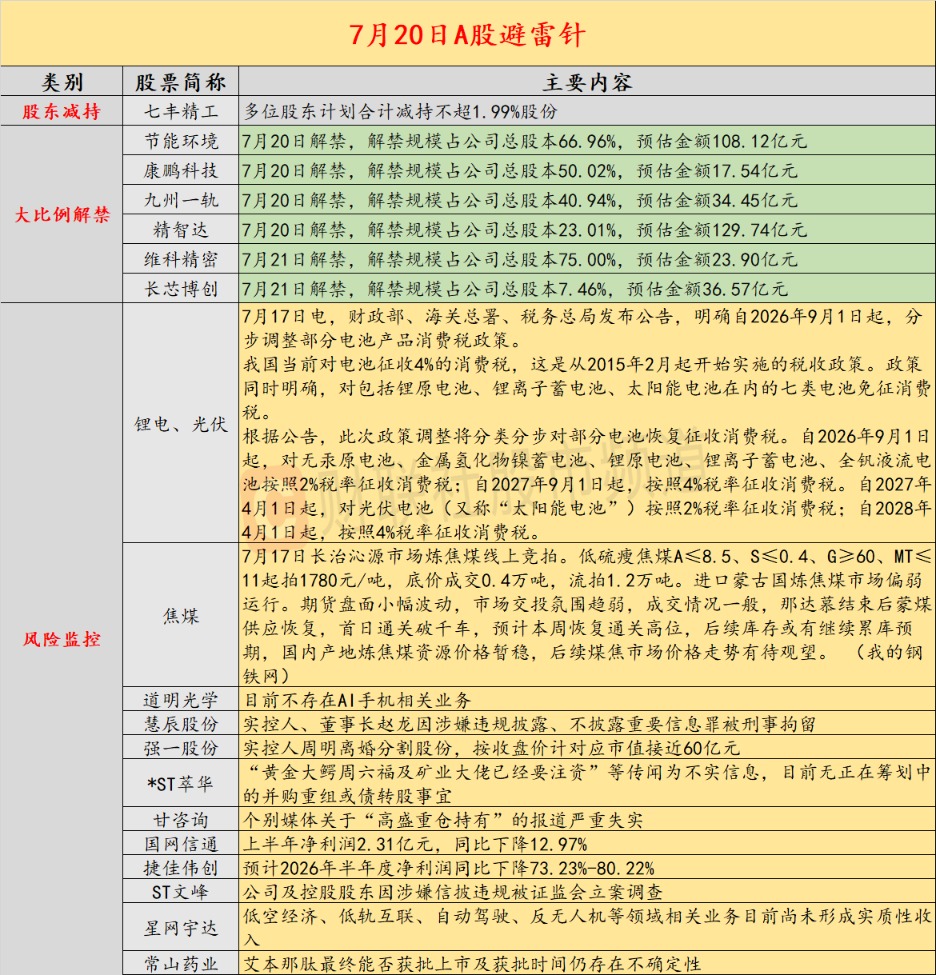Select the 道明光学 stock name cell
Screen dimensions: 936x975
point(181,700)
